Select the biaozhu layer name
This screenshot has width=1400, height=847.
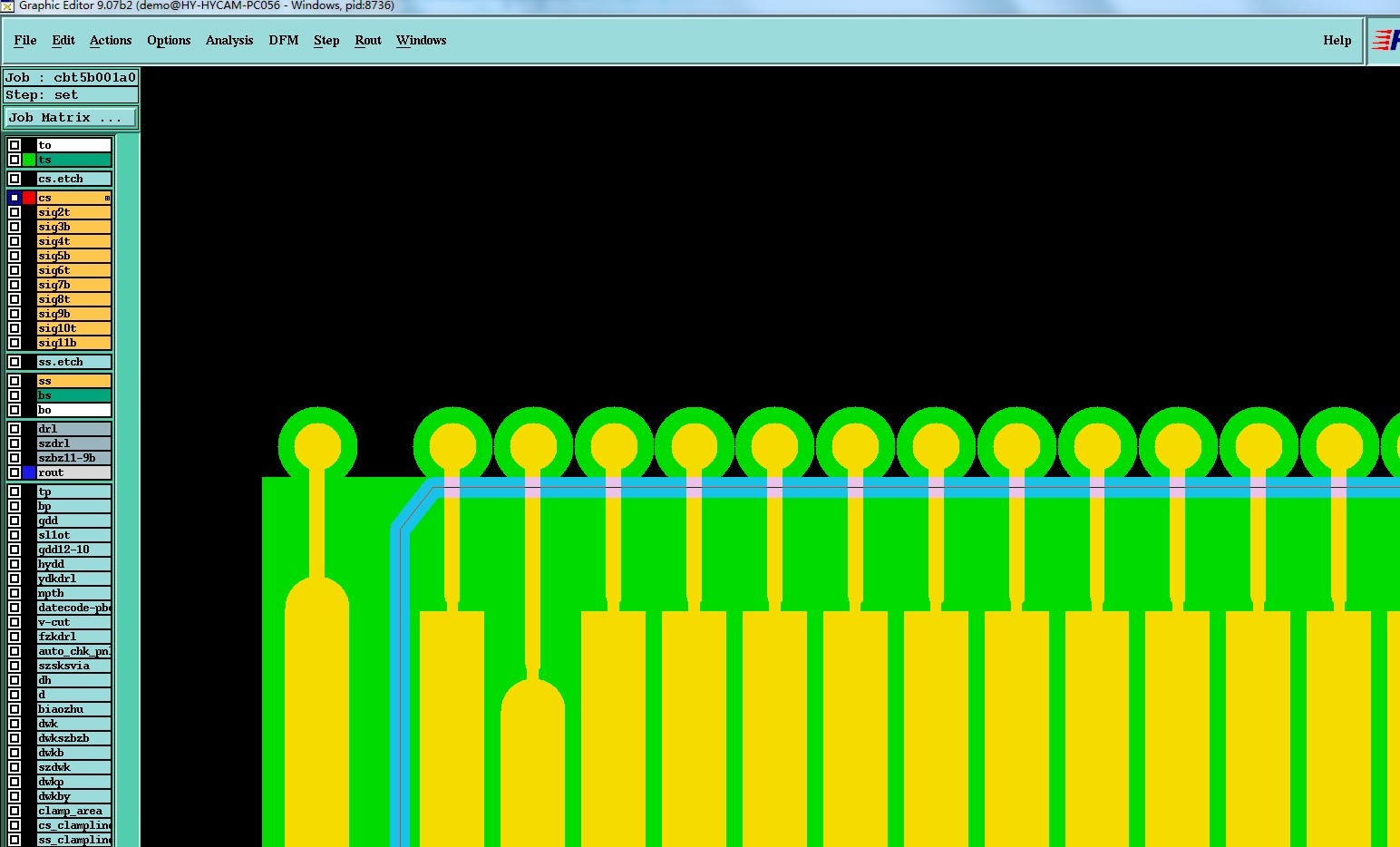pos(74,709)
